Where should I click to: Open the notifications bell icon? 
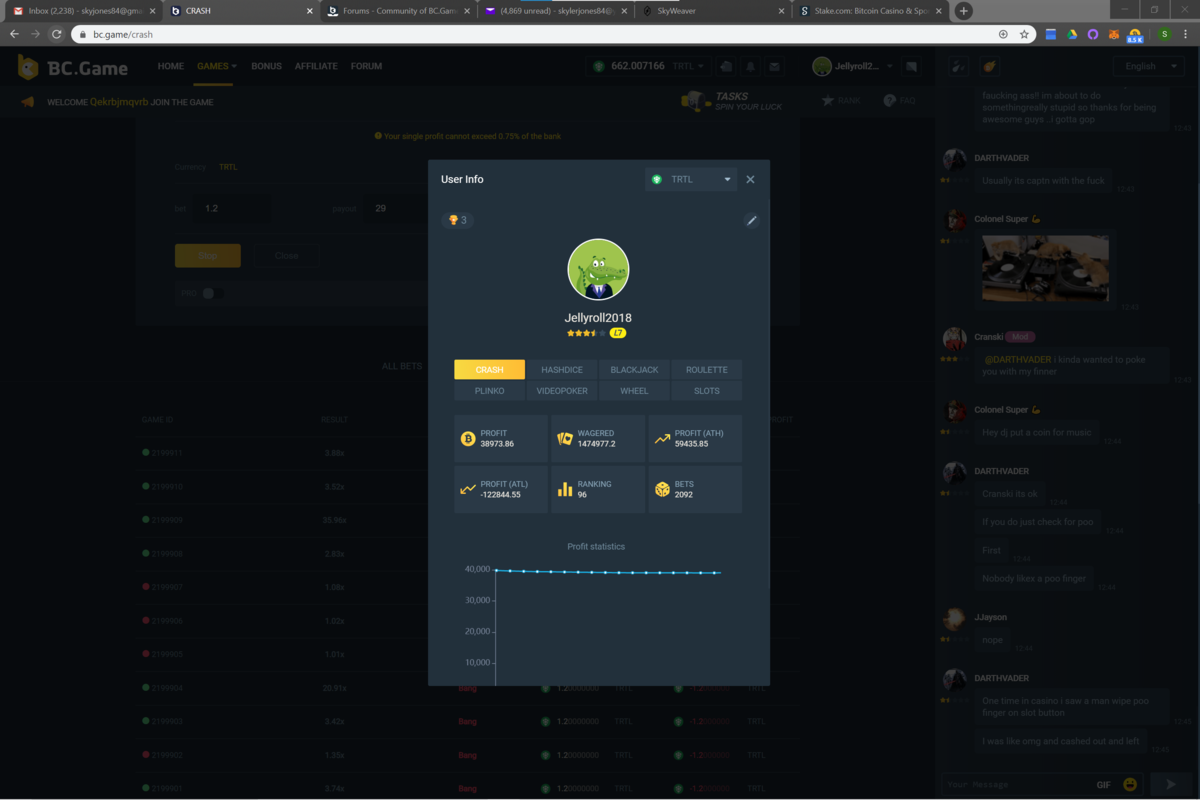click(750, 67)
